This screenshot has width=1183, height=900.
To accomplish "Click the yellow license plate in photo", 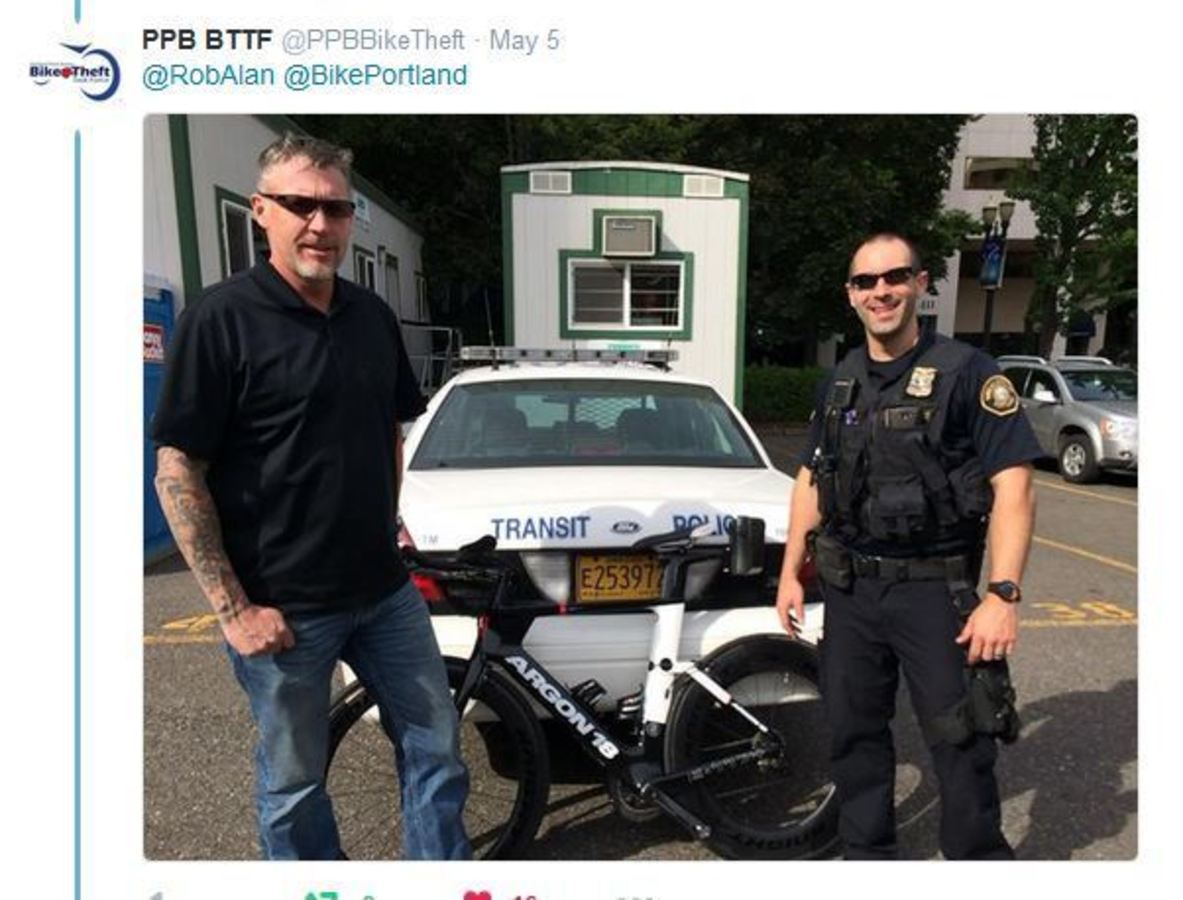I will [619, 578].
